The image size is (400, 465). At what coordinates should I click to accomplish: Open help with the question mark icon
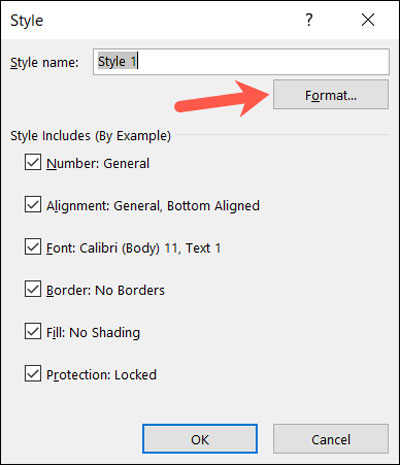[309, 20]
